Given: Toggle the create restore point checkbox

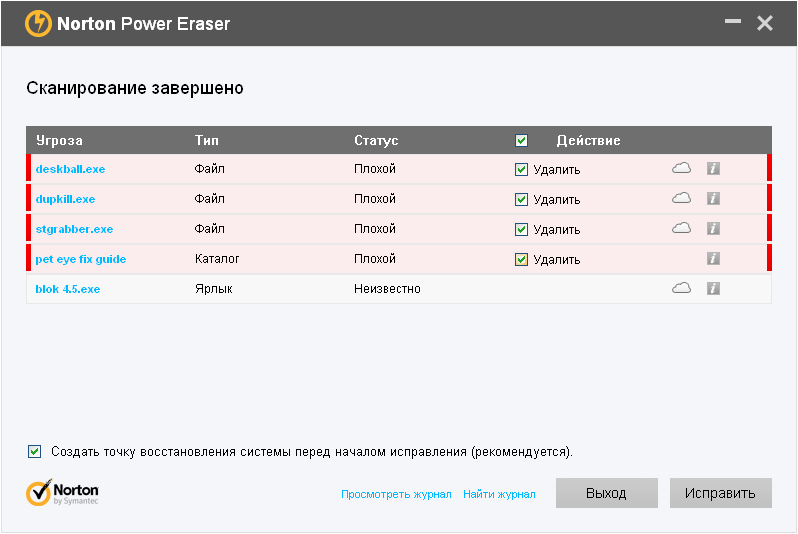Looking at the screenshot, I should click(35, 452).
